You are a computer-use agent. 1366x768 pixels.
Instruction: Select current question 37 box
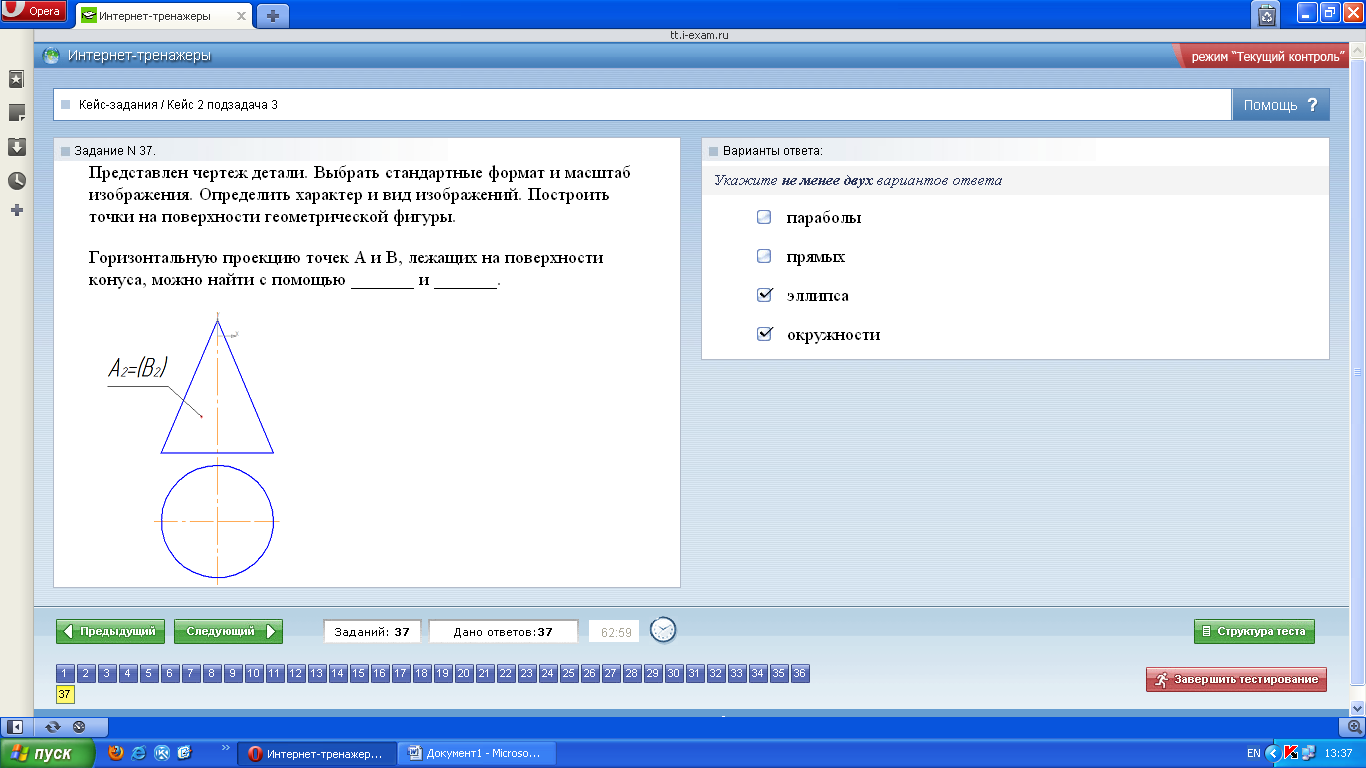click(65, 694)
